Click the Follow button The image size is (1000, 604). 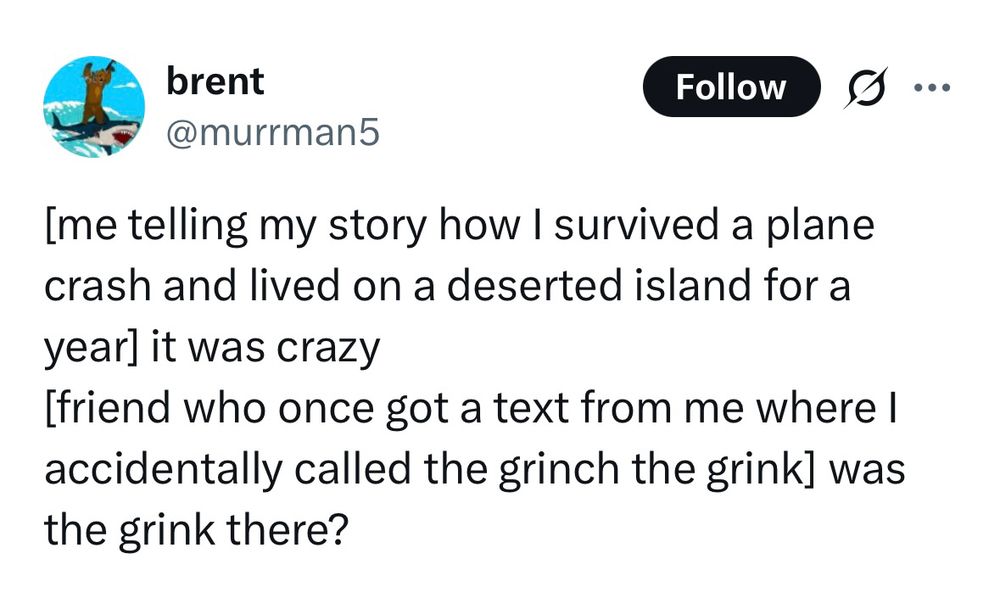pyautogui.click(x=730, y=87)
